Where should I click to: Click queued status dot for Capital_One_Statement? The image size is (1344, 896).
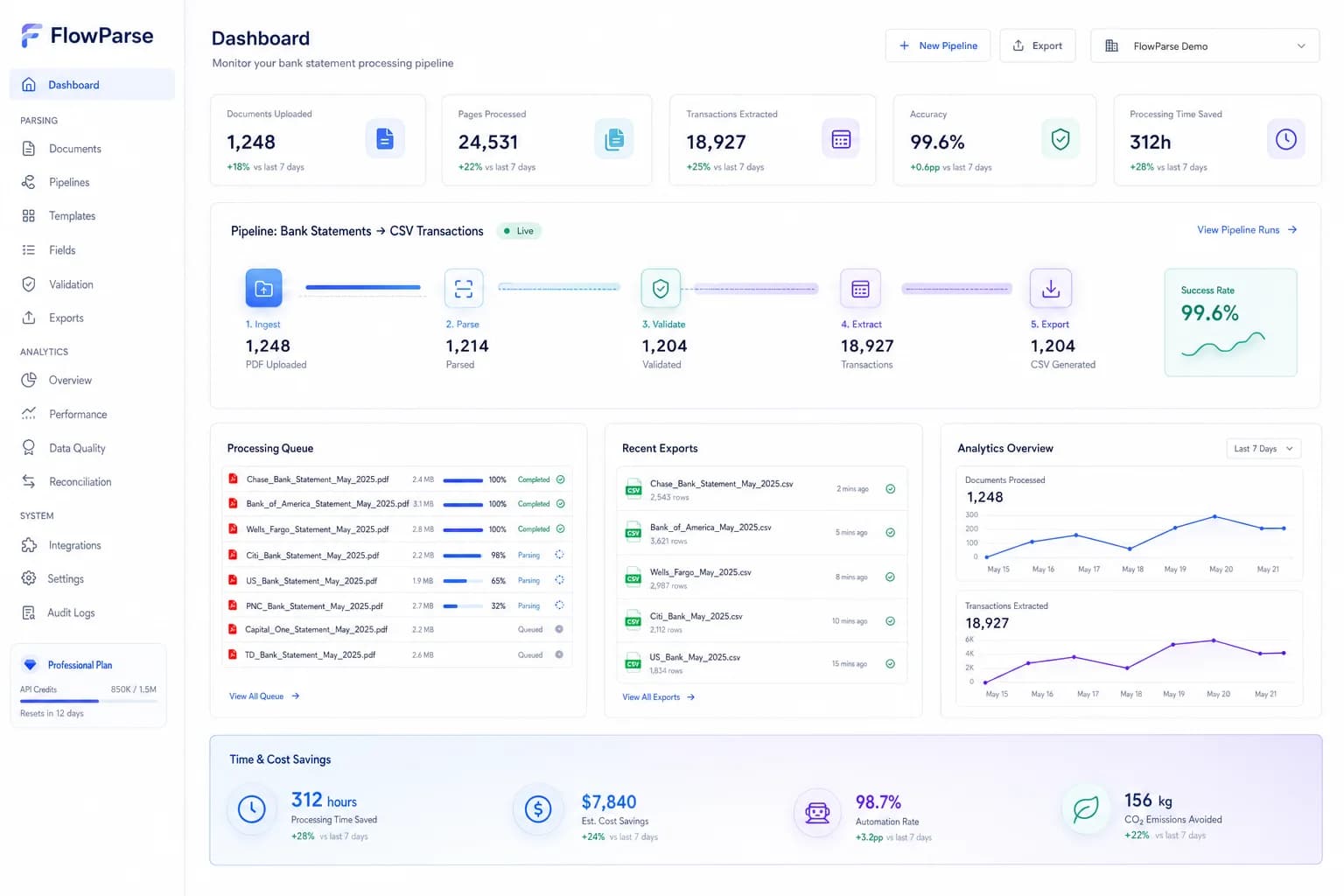(559, 629)
